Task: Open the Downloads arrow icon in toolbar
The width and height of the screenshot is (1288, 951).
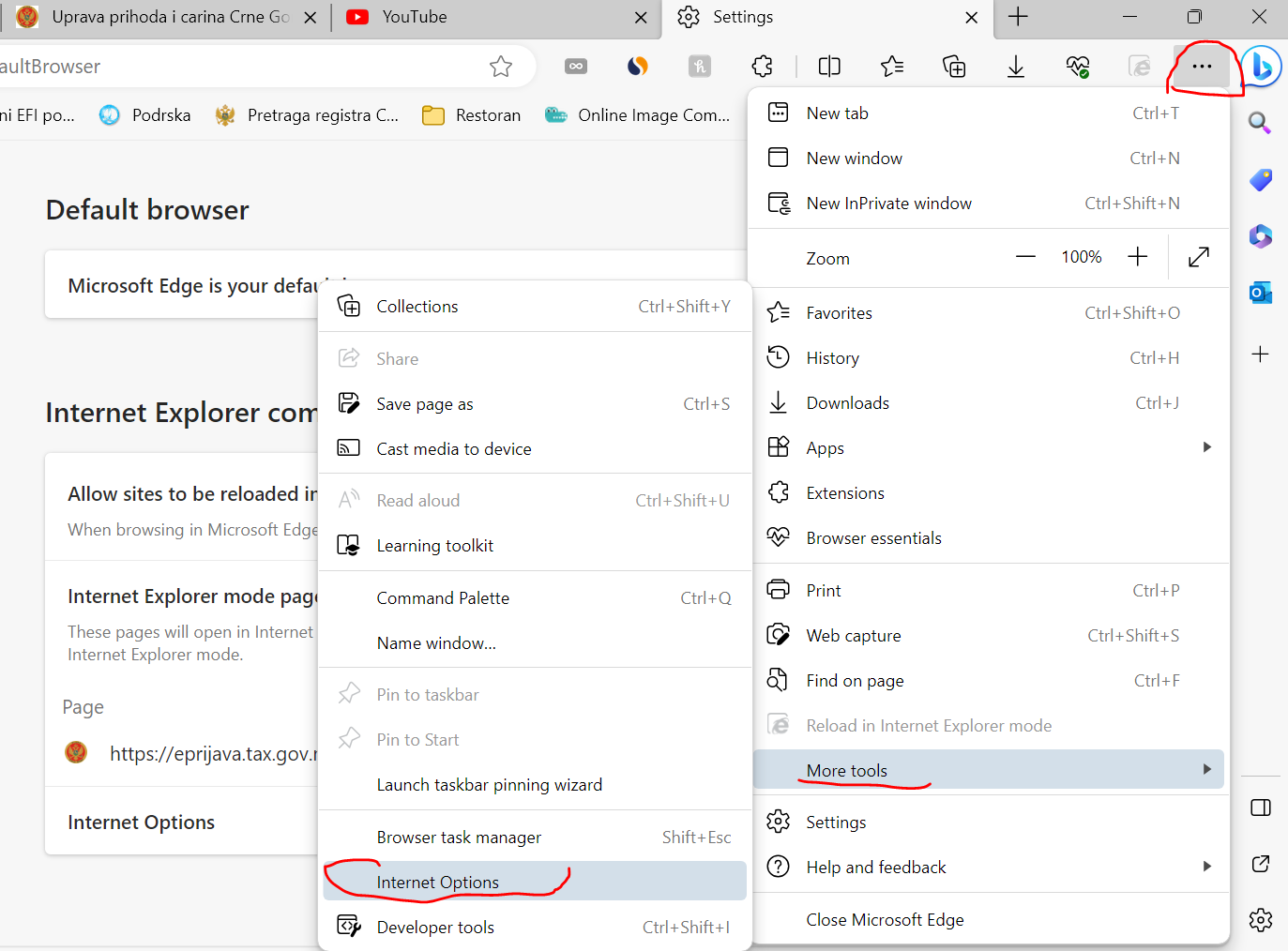Action: tap(1016, 67)
